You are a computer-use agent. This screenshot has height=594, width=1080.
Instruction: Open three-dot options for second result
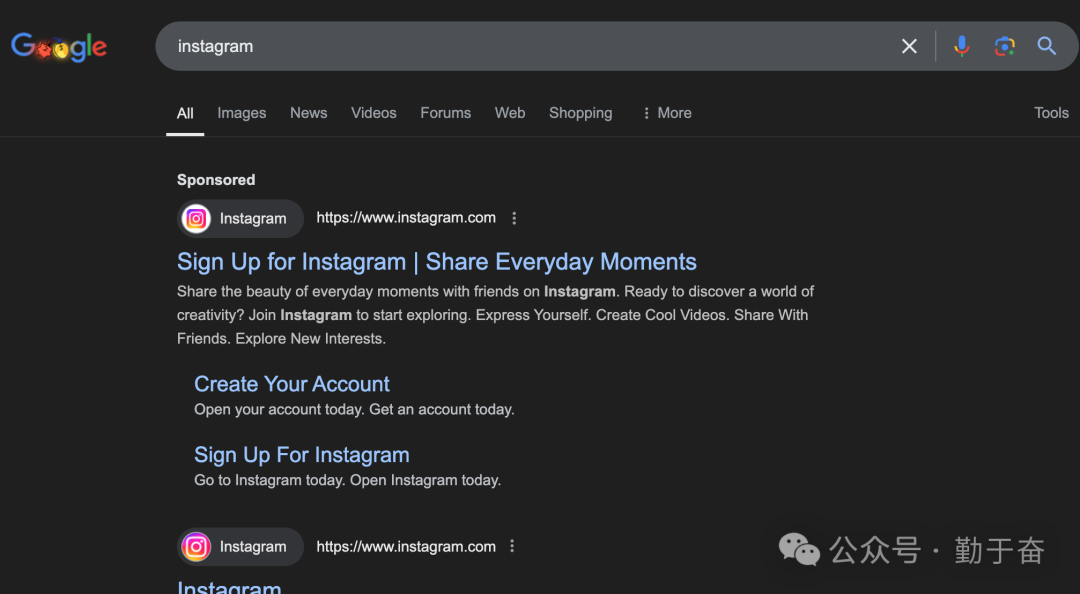click(512, 546)
